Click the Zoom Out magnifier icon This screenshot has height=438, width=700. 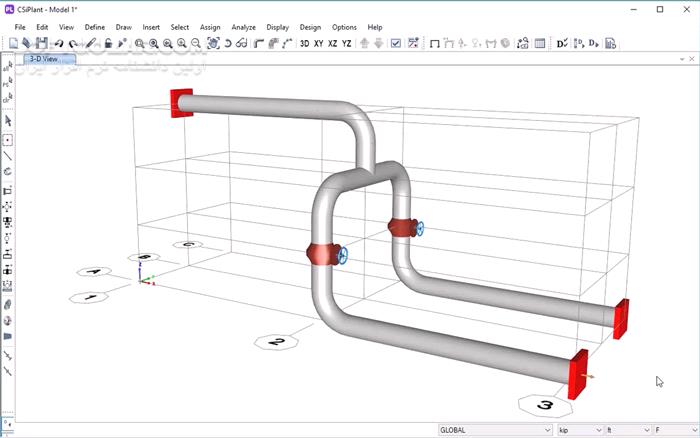coord(196,43)
